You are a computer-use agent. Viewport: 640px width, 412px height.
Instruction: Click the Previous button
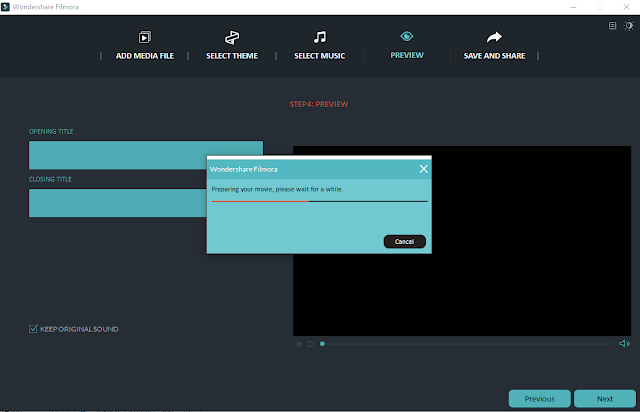540,399
